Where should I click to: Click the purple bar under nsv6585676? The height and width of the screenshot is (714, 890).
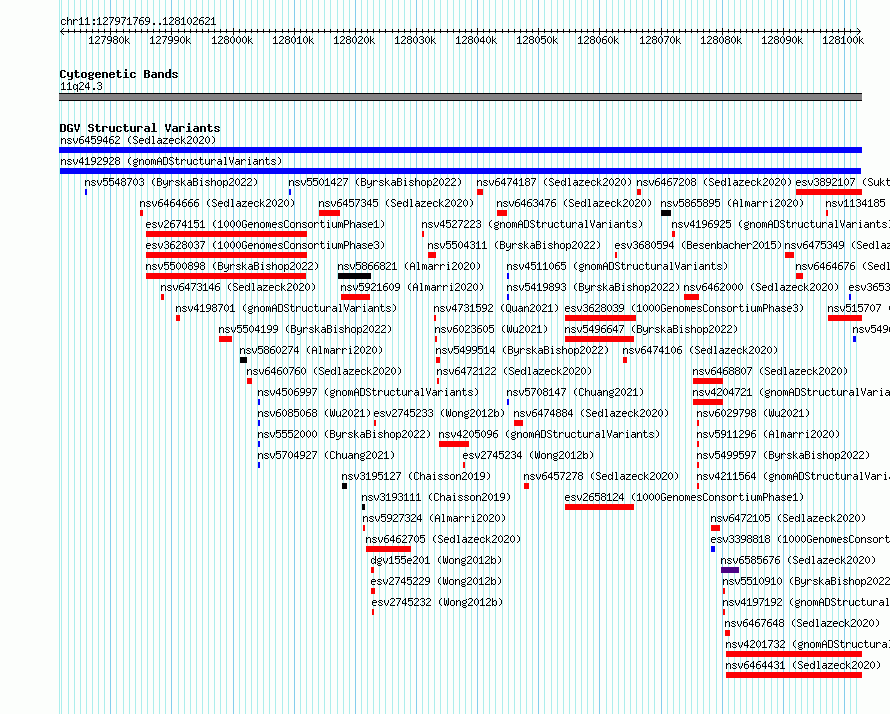[730, 570]
